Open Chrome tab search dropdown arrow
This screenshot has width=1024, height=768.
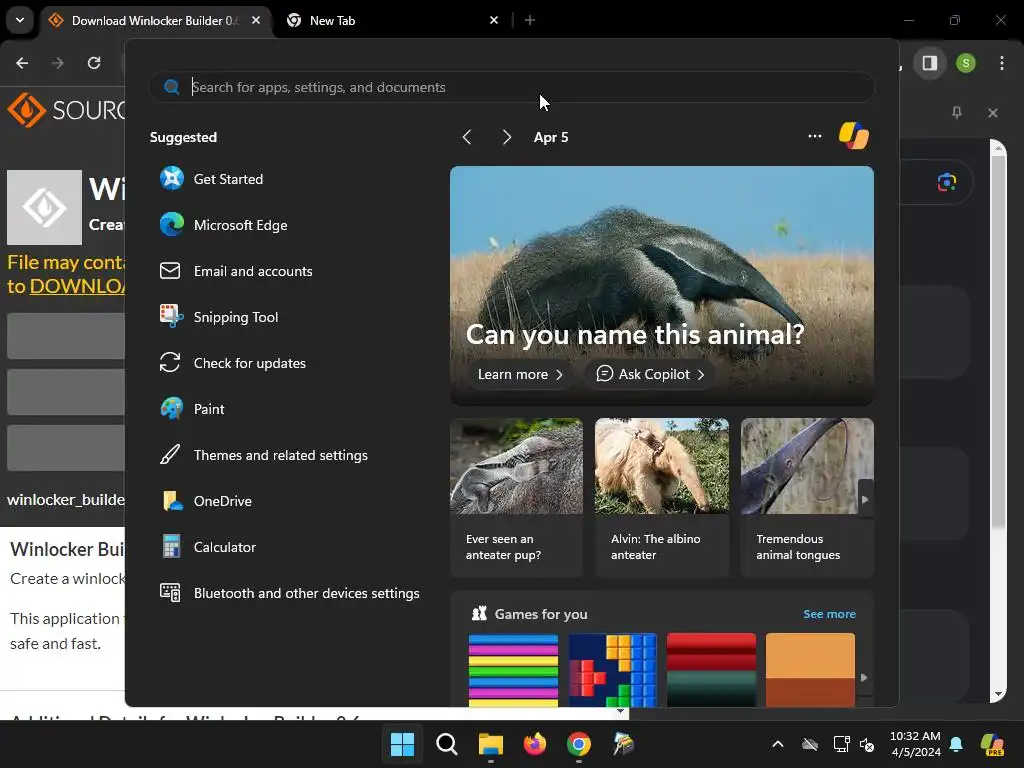pos(20,20)
